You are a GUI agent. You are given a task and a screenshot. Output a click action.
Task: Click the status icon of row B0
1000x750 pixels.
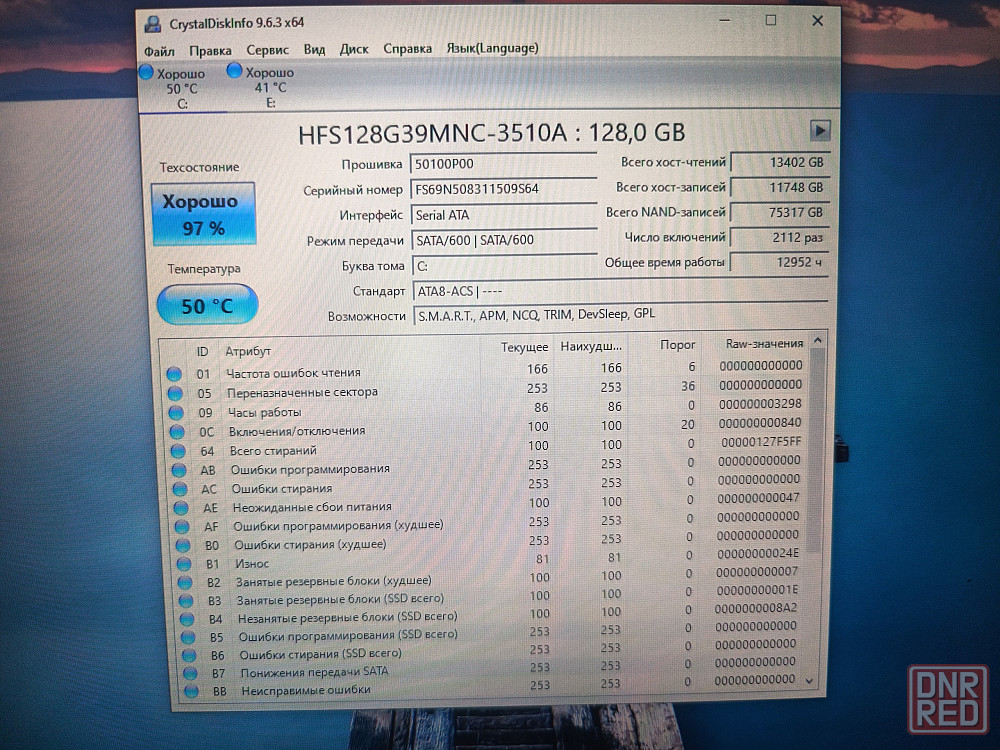point(183,545)
